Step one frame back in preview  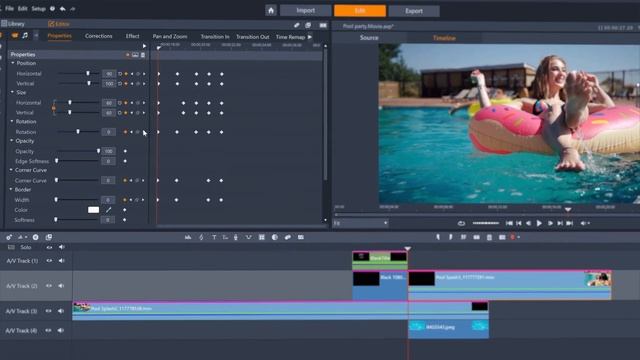(x=529, y=223)
